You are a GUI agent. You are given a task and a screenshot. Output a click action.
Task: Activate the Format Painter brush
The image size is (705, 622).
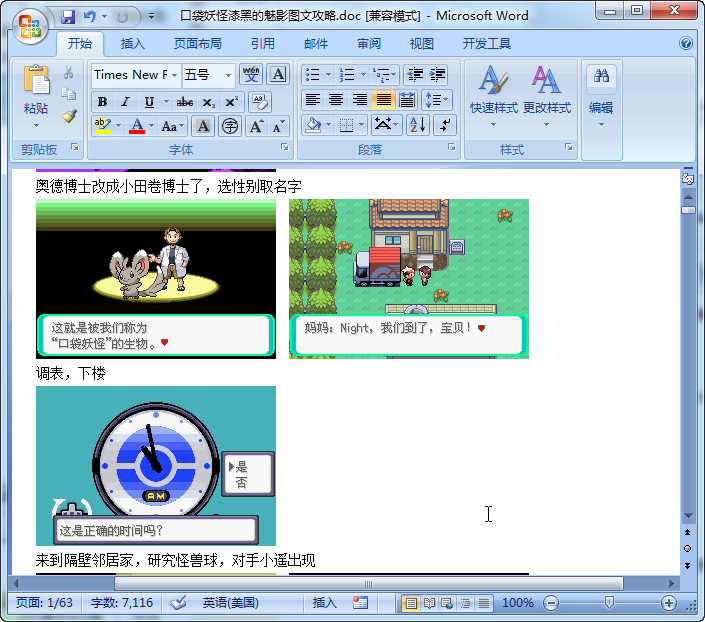click(69, 116)
